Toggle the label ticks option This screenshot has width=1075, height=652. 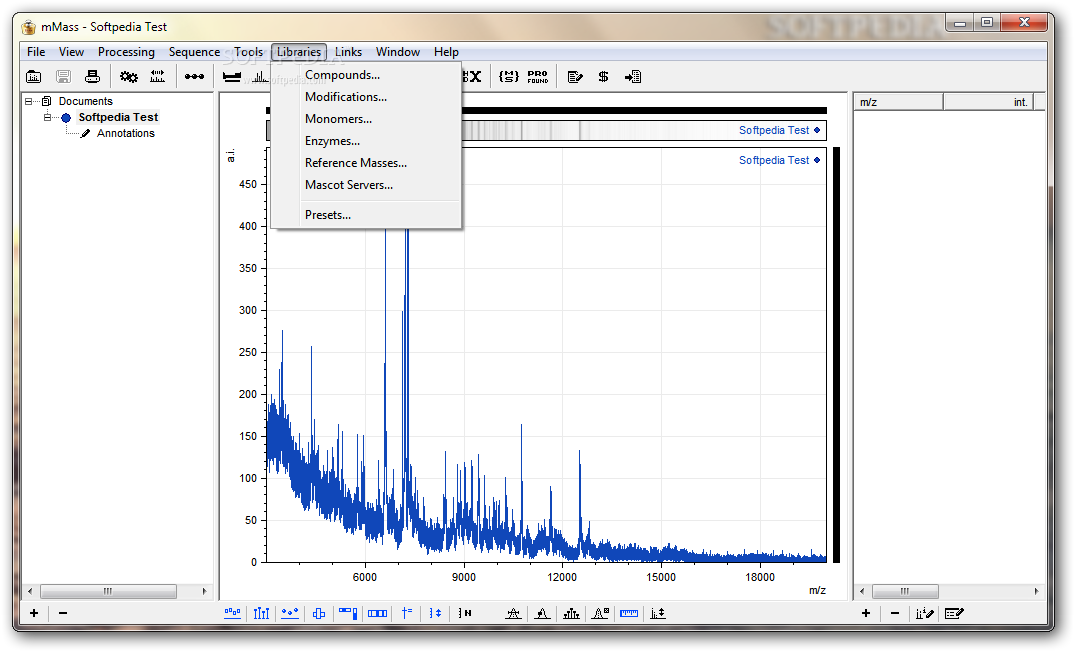point(261,613)
